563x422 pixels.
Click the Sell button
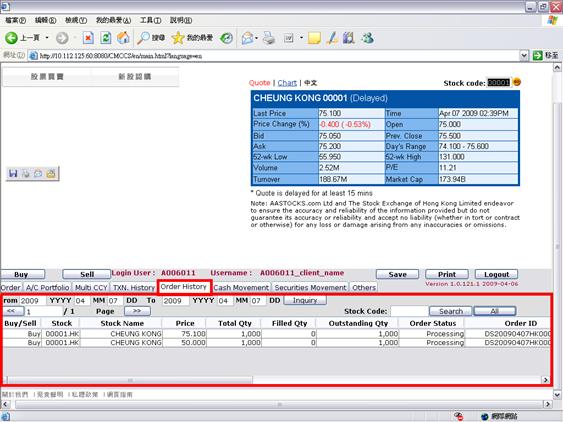87,274
